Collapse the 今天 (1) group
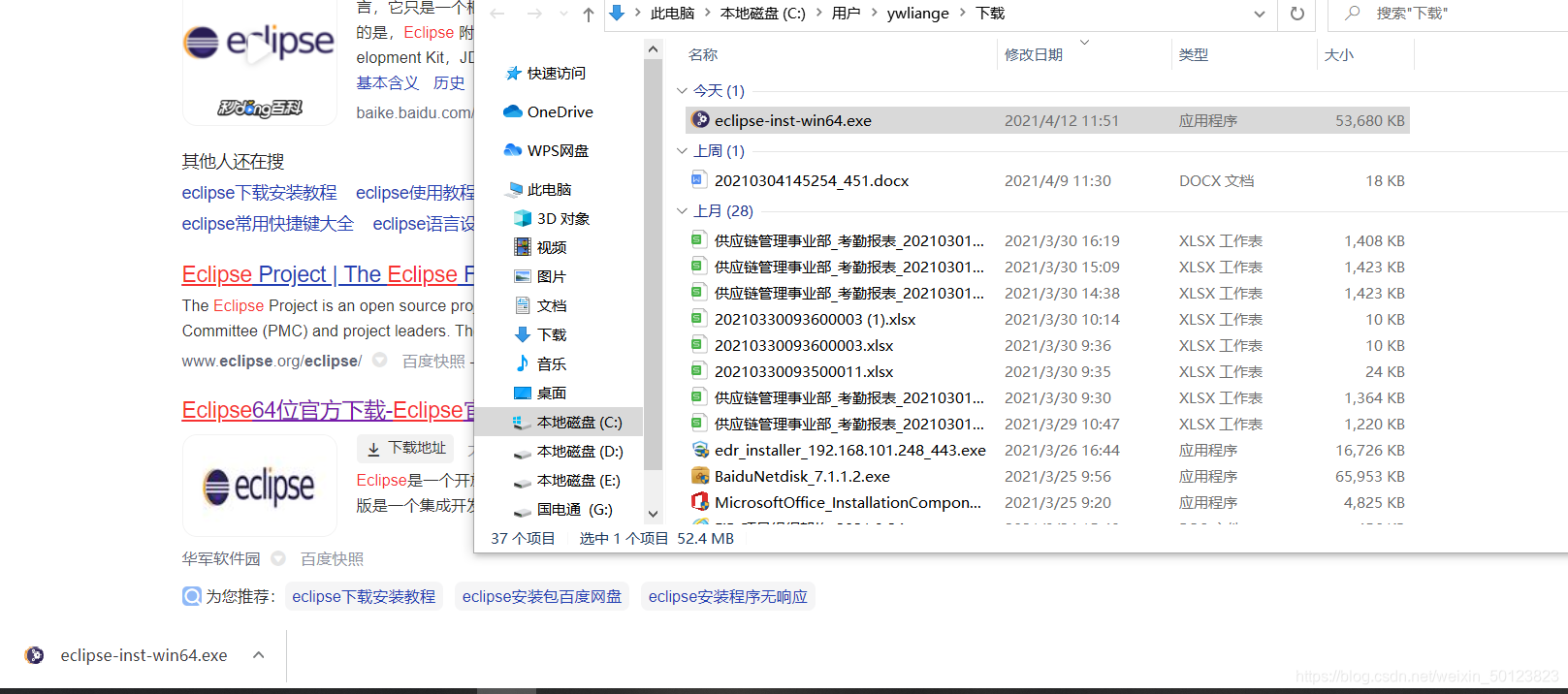The width and height of the screenshot is (1568, 694). [682, 91]
